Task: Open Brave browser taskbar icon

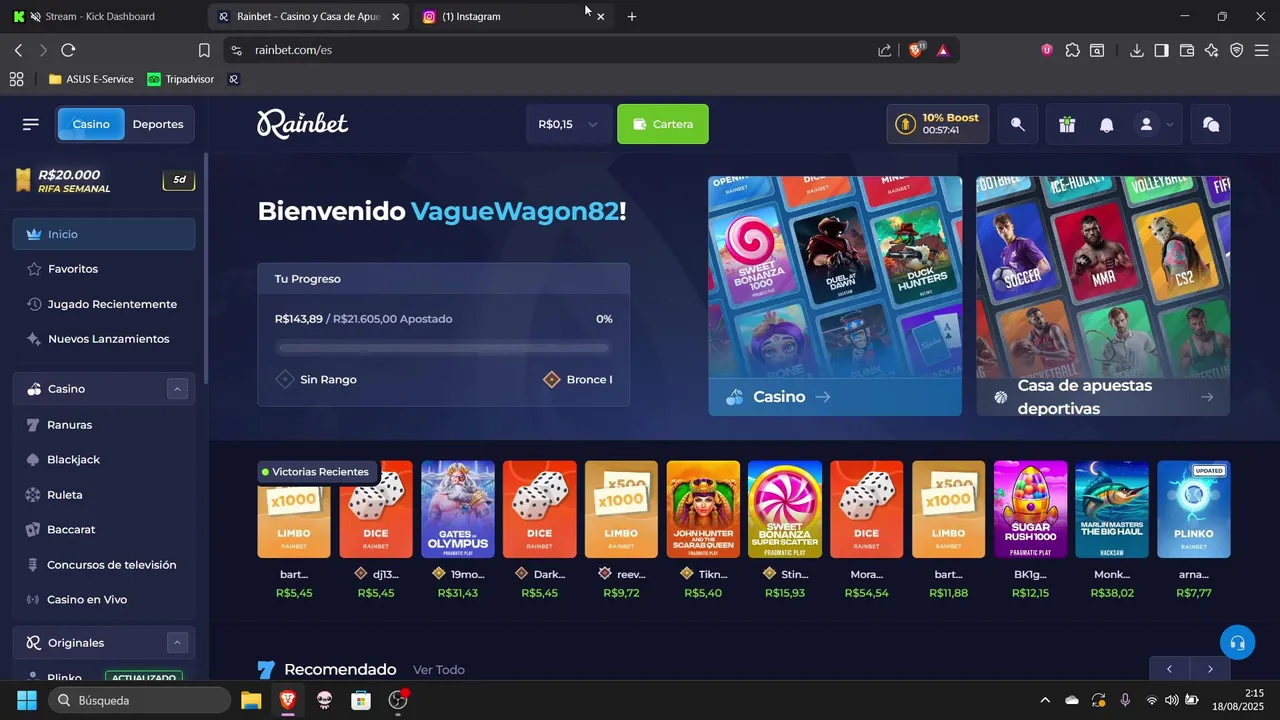Action: [x=288, y=700]
